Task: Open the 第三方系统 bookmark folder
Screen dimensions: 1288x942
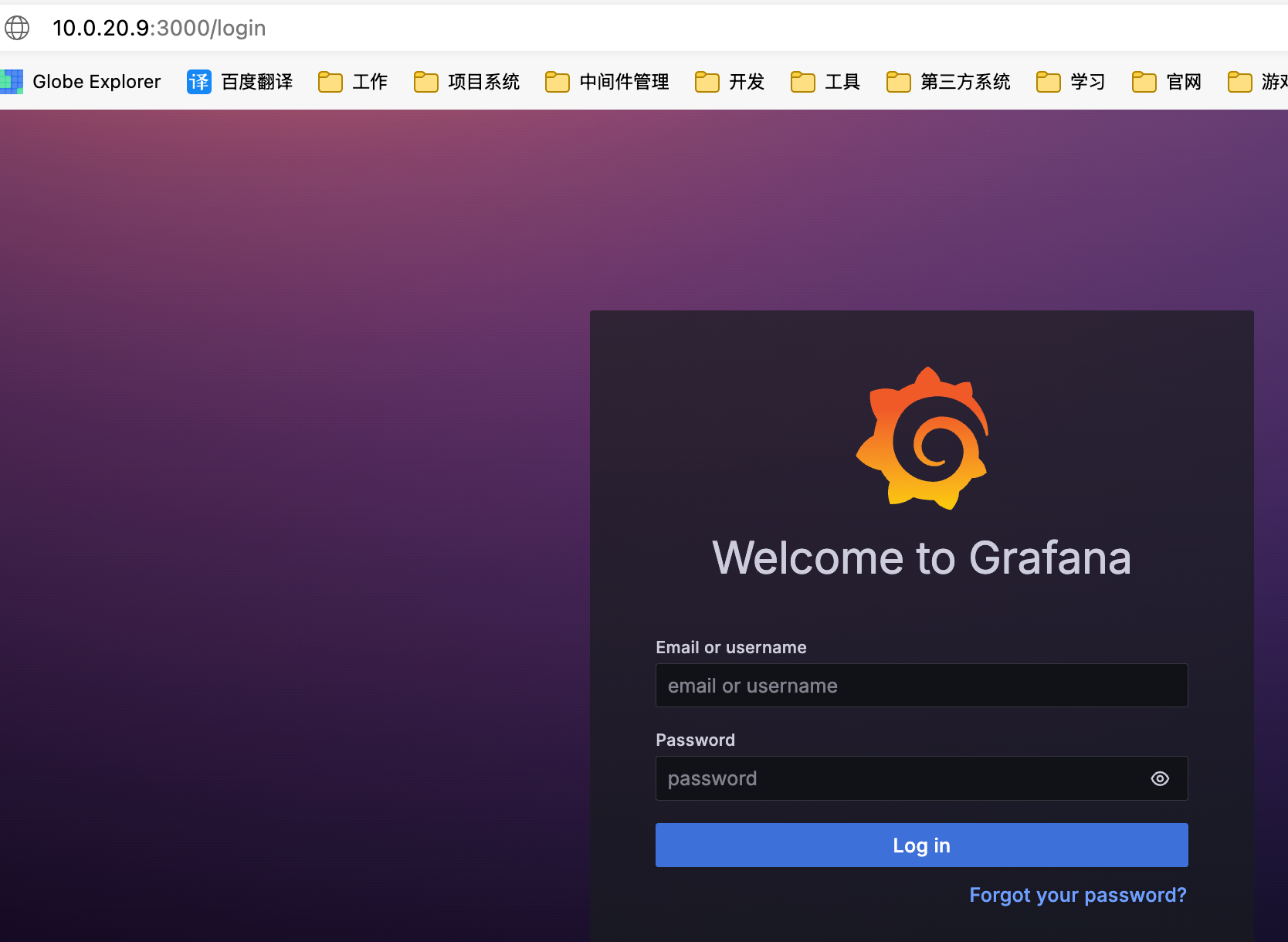Action: pyautogui.click(x=948, y=82)
